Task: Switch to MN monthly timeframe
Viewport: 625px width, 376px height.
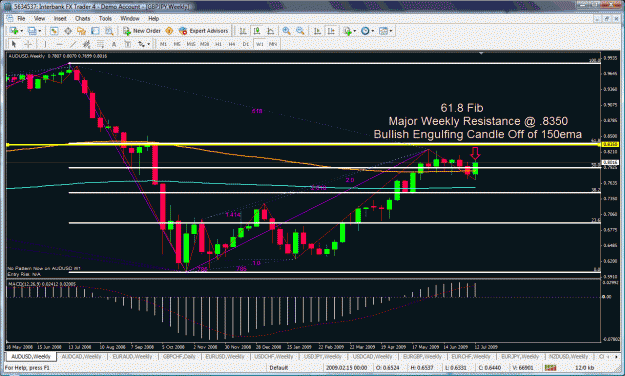Action: click(x=273, y=44)
